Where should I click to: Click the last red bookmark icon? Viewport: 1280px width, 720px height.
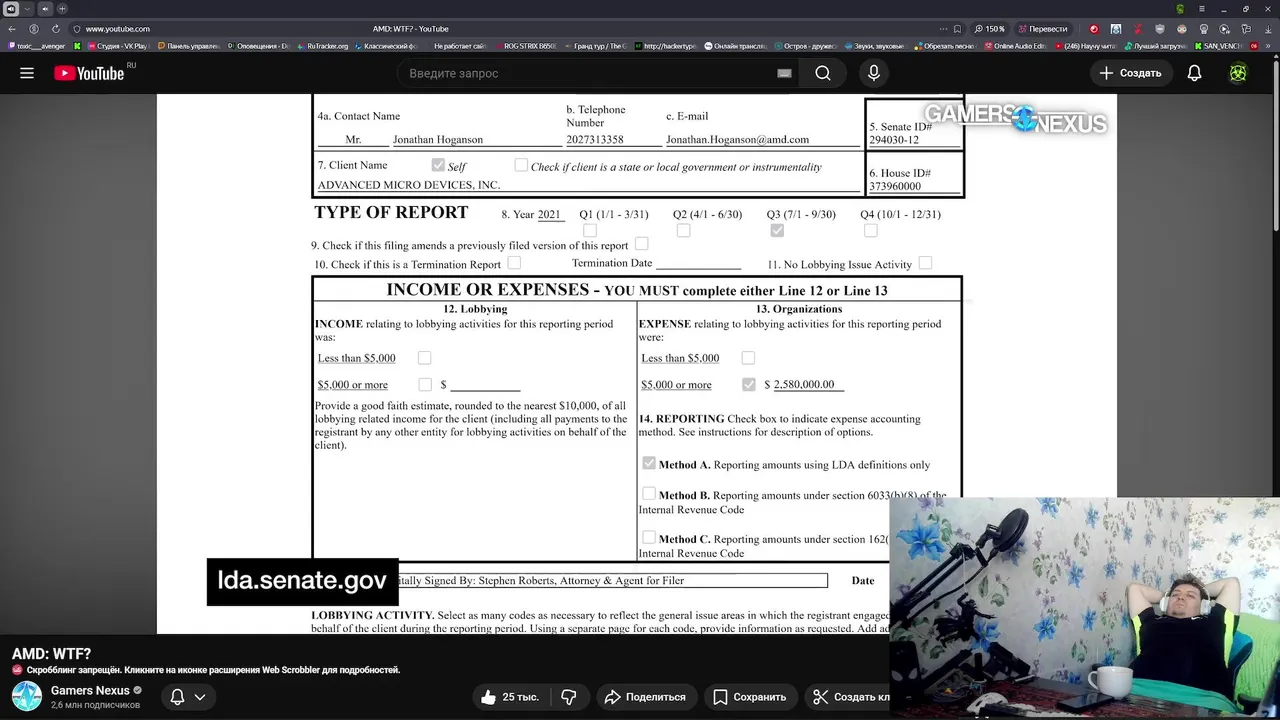click(1255, 46)
